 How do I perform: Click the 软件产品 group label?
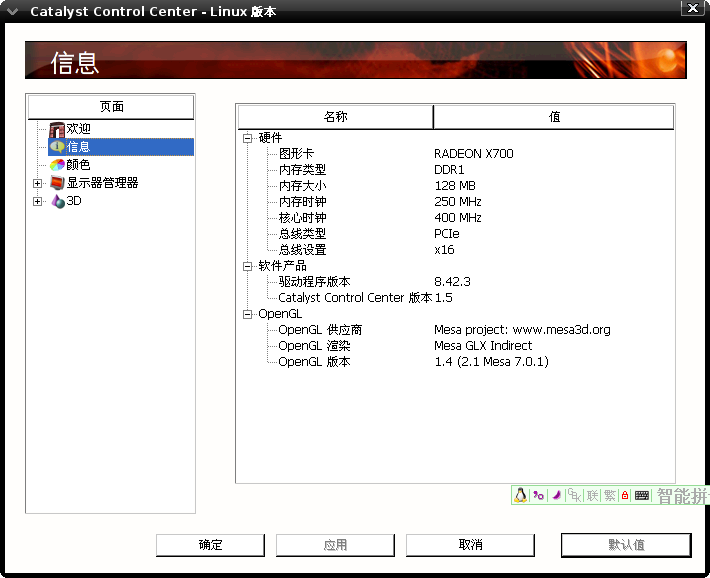coord(282,266)
